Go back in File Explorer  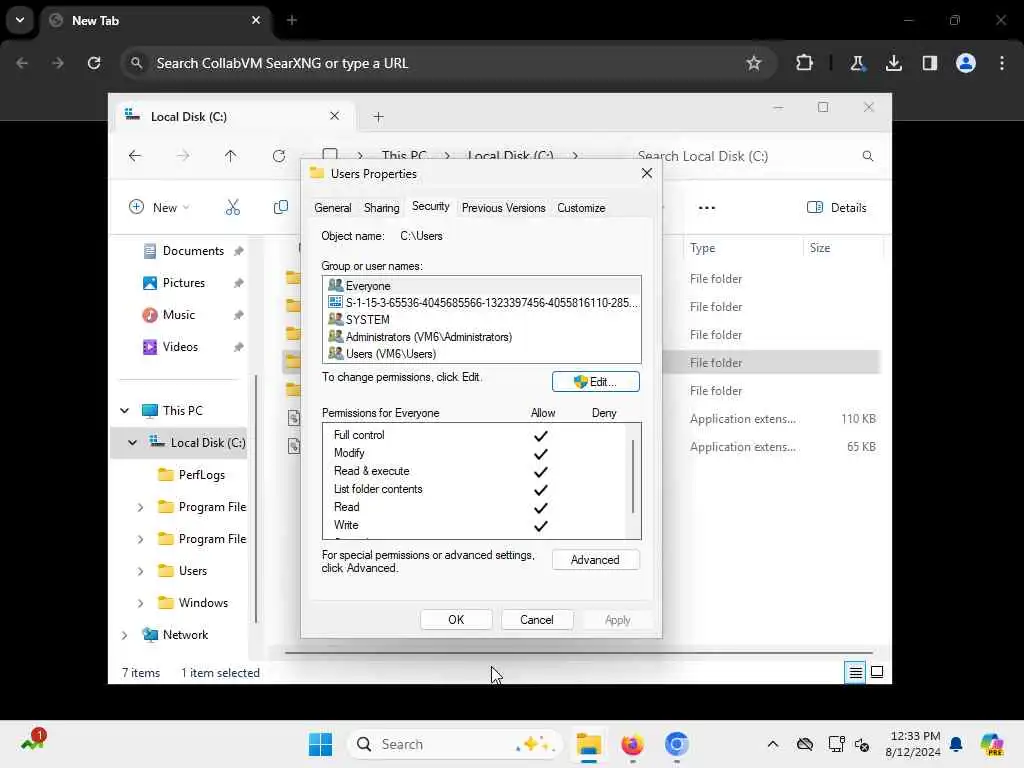pyautogui.click(x=135, y=155)
